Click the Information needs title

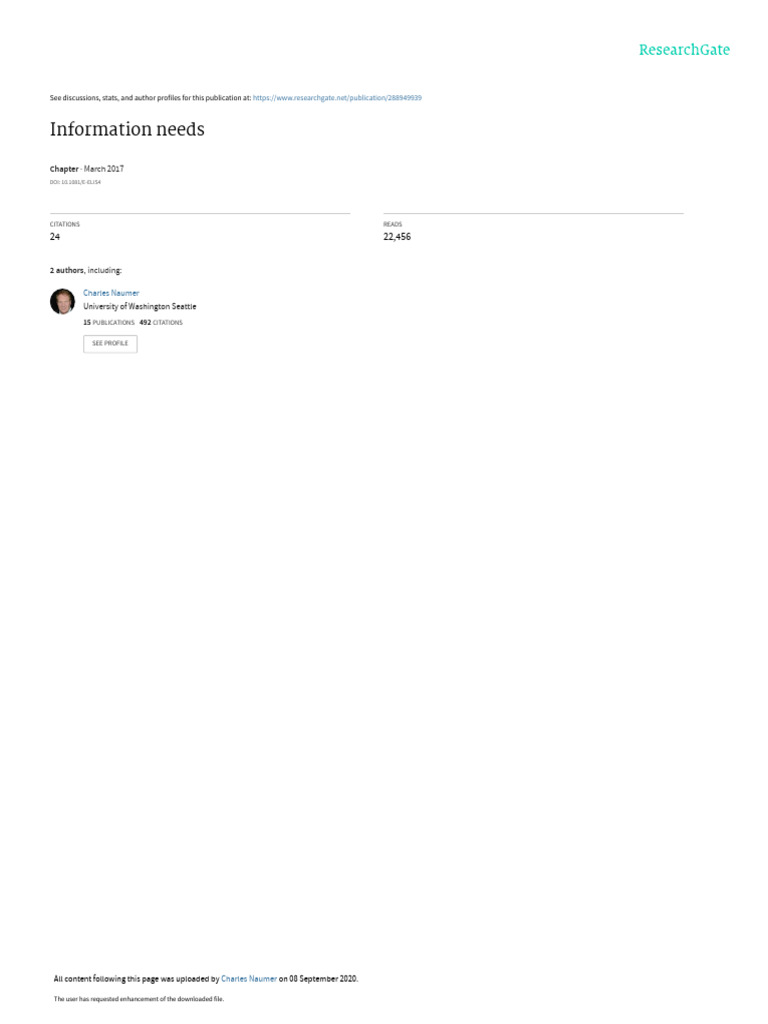click(x=127, y=129)
